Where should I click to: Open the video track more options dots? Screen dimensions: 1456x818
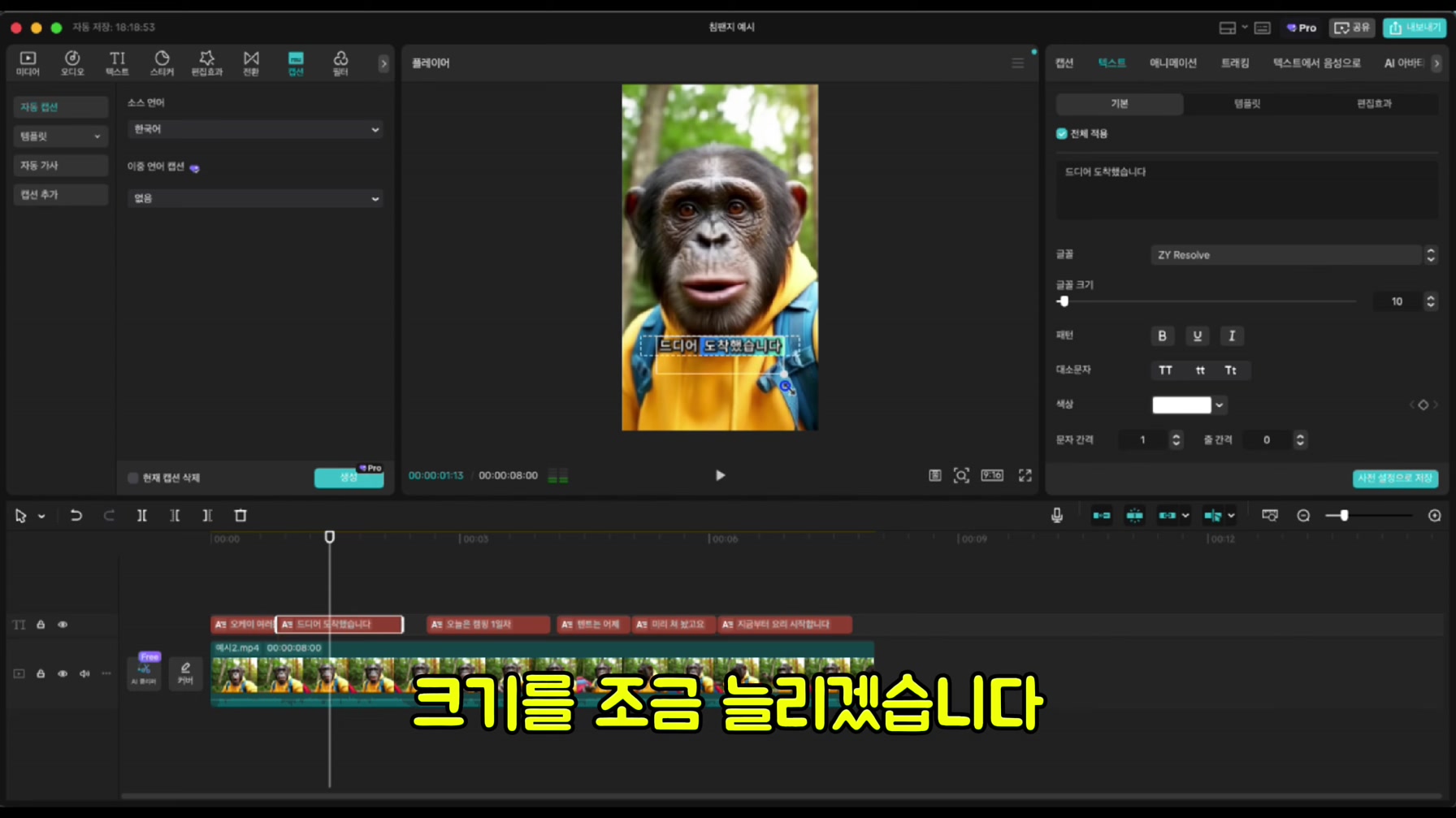[106, 673]
